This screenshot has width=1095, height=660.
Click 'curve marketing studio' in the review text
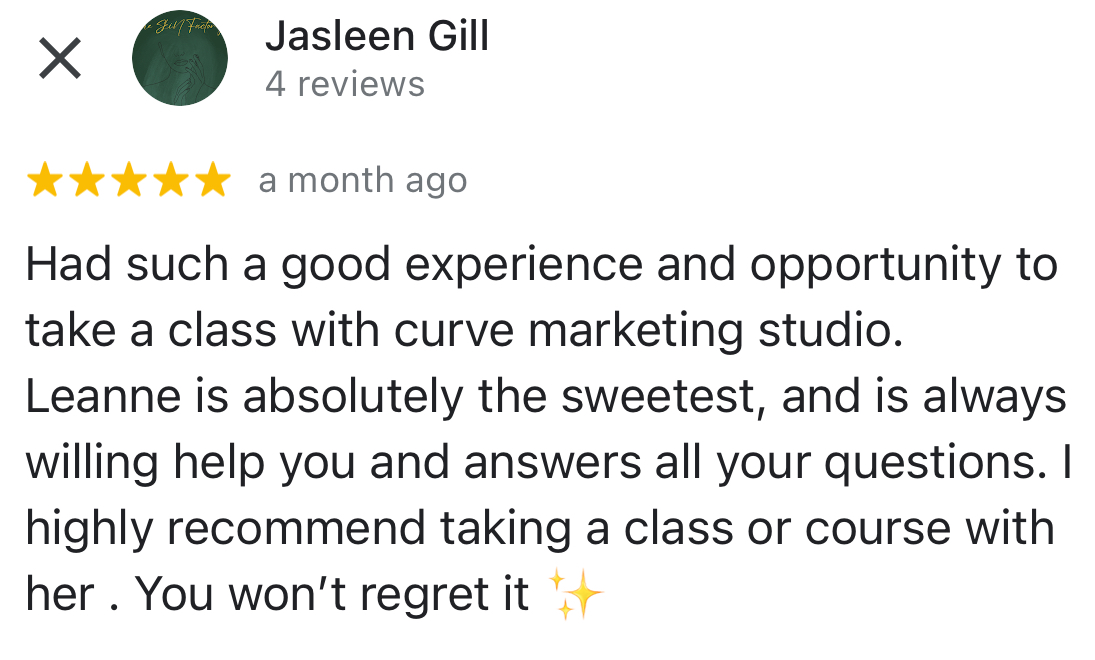[648, 331]
